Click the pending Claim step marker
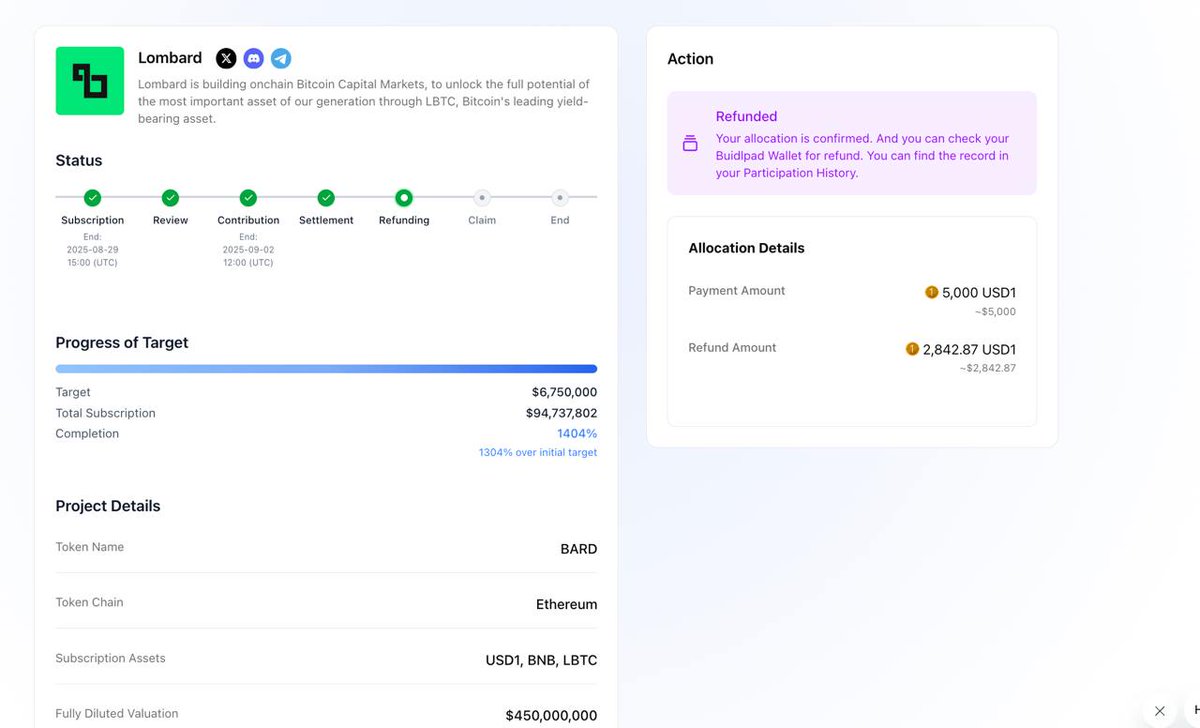The image size is (1200, 728). pos(482,198)
